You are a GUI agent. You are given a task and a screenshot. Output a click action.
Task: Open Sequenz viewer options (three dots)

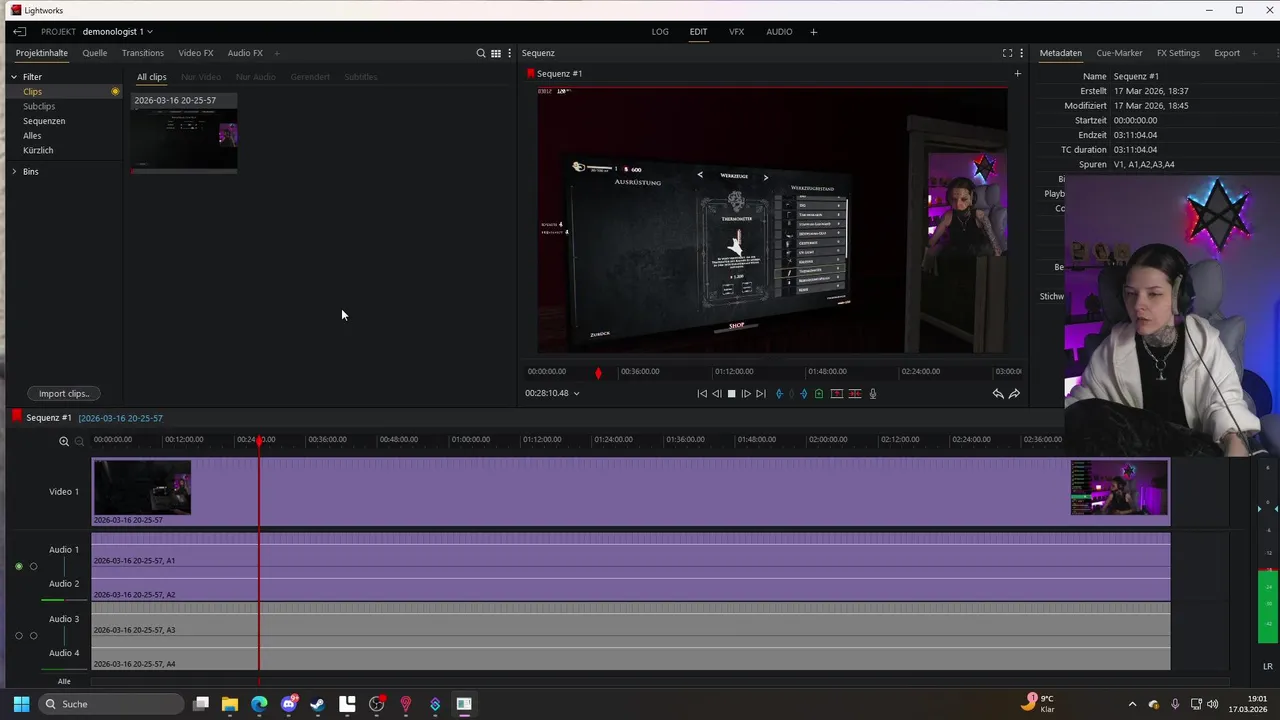pos(1021,53)
